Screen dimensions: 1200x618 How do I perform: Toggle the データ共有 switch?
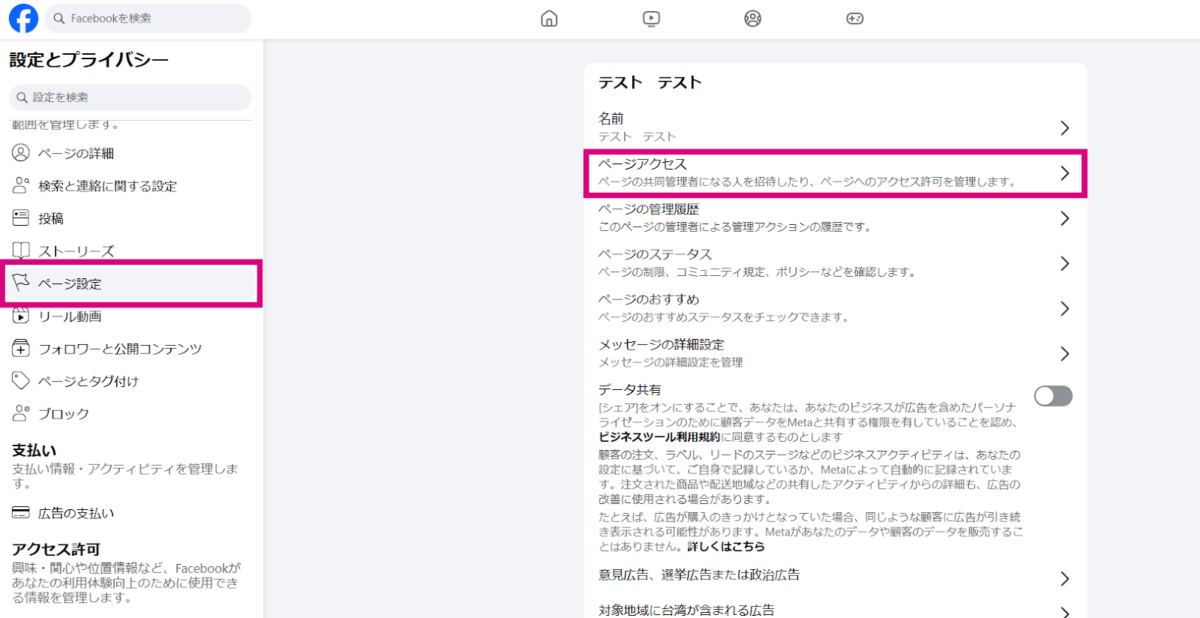1053,396
